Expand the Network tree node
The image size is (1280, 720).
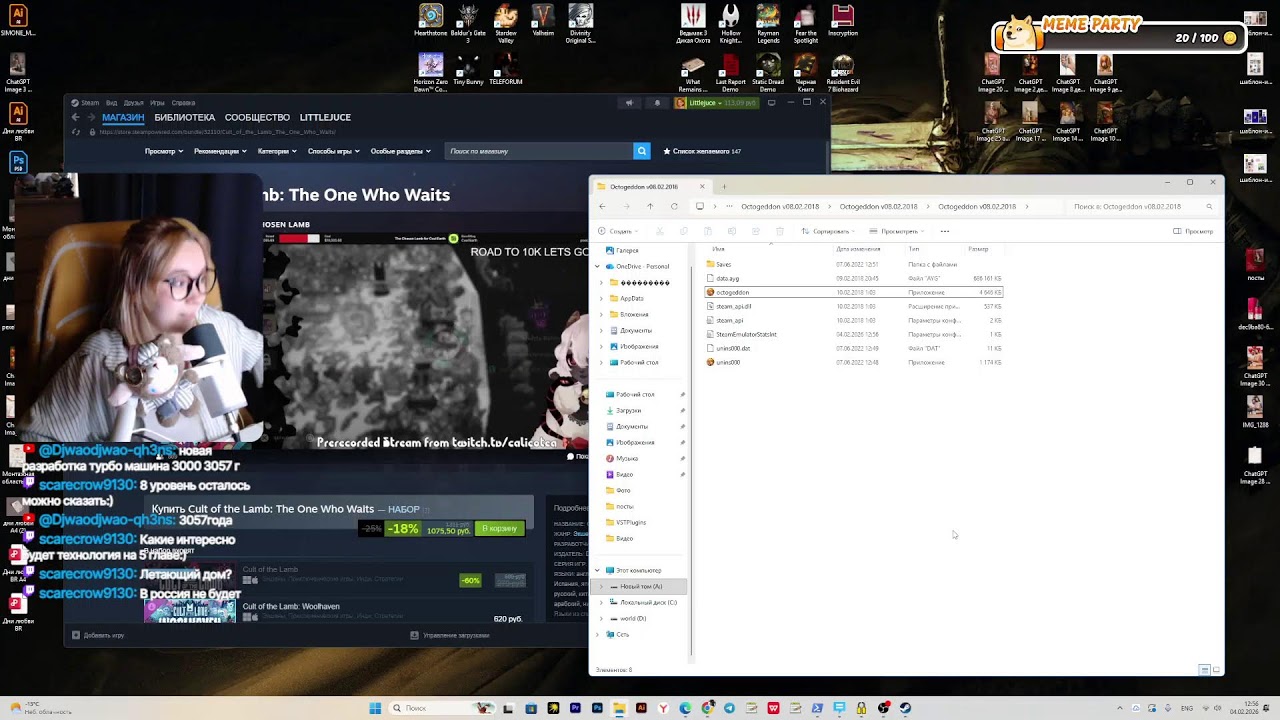pos(598,634)
